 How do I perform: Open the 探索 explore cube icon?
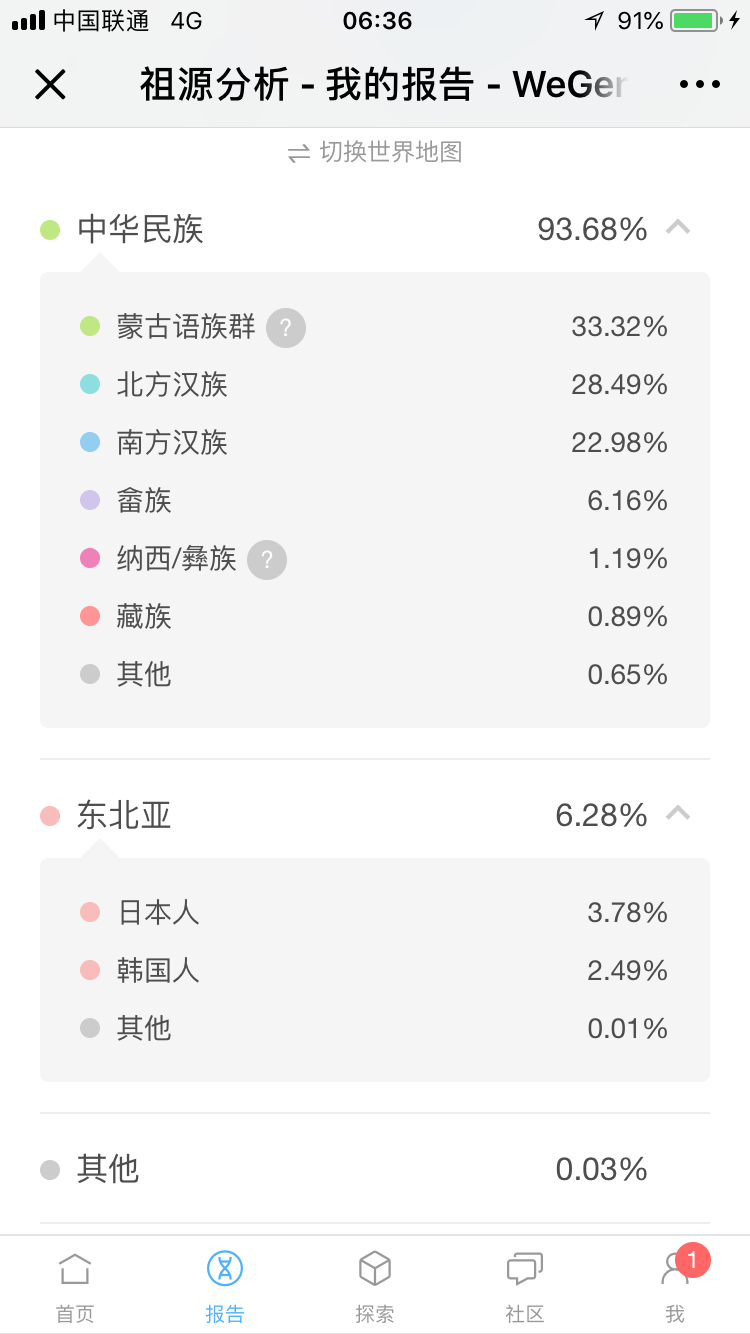(x=375, y=1285)
